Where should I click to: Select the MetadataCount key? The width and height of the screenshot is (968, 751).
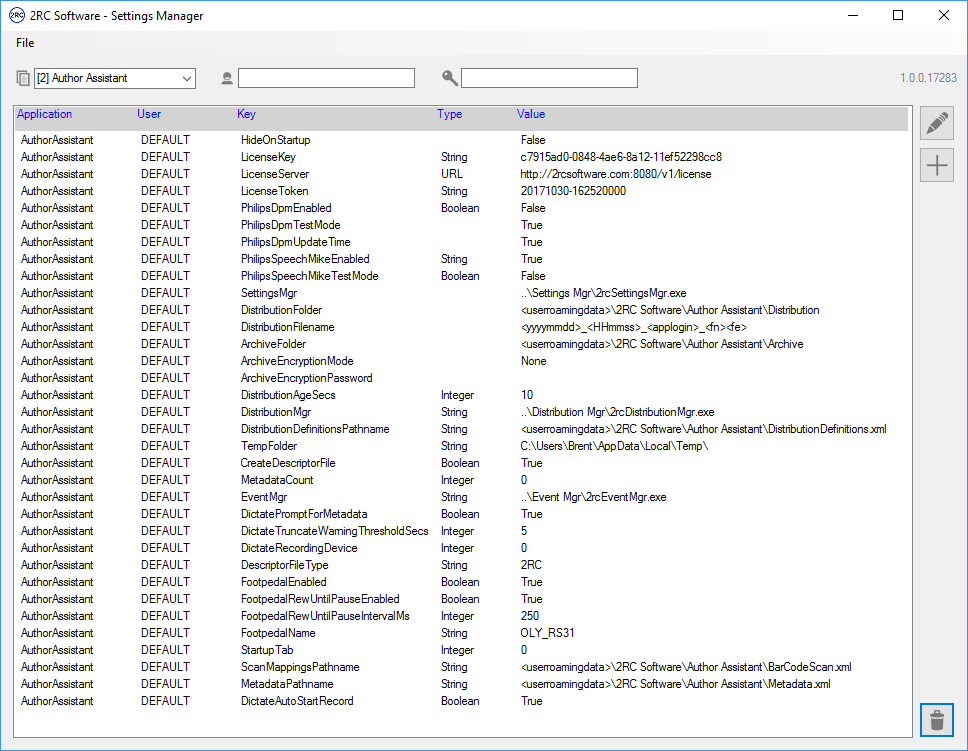[277, 480]
